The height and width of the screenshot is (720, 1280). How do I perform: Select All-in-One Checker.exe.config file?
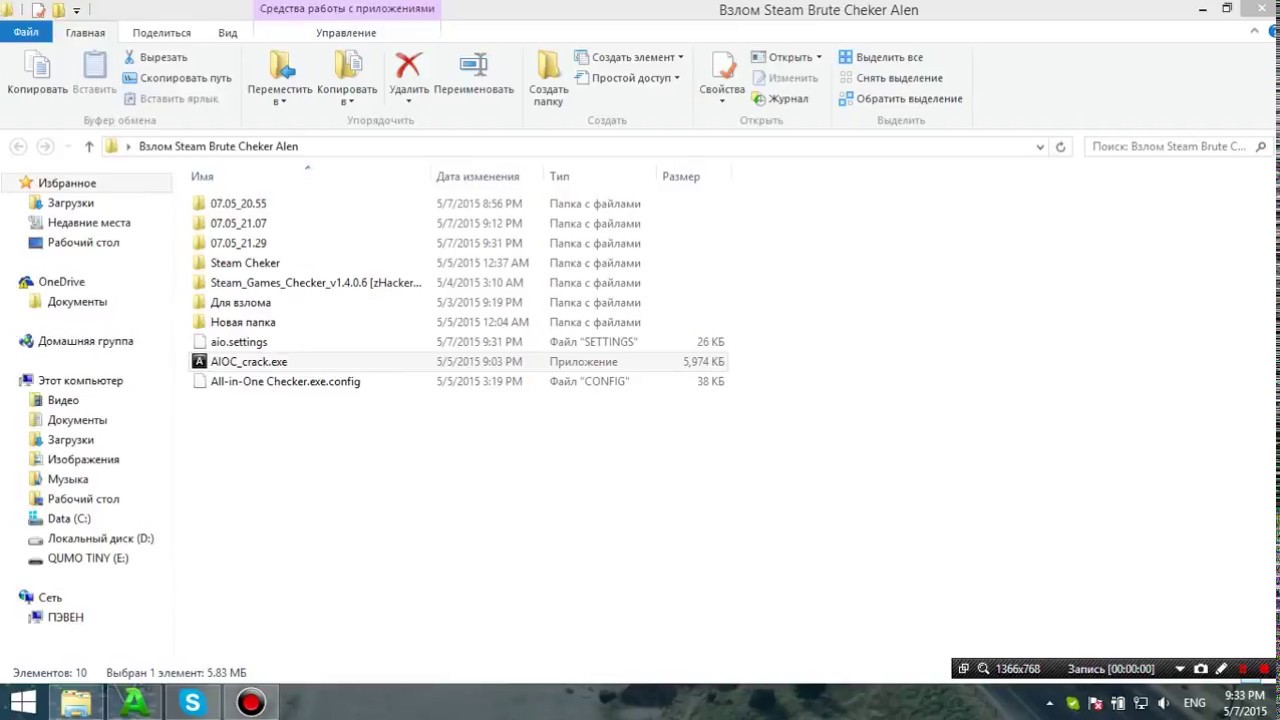[285, 382]
